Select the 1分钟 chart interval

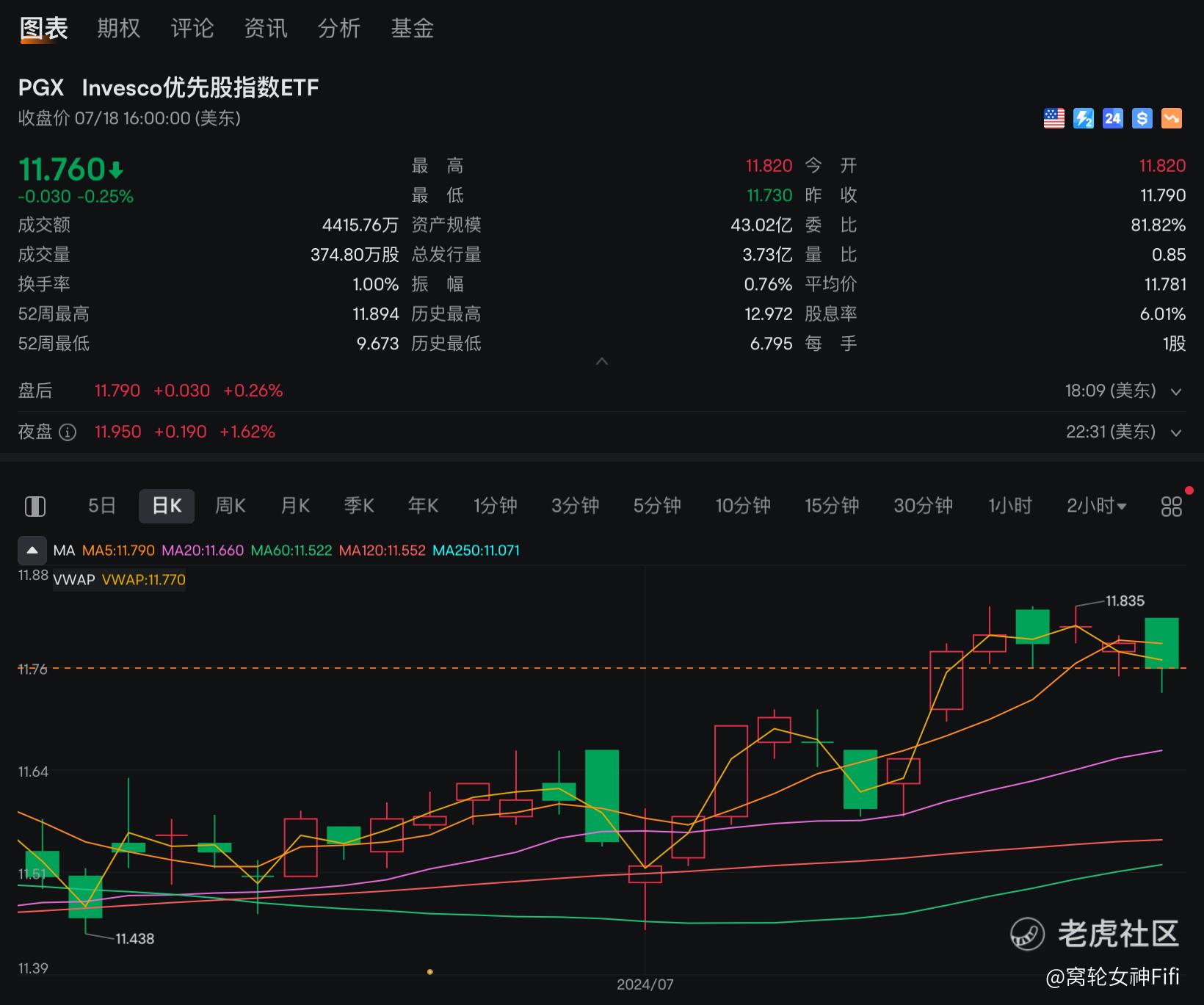(496, 506)
